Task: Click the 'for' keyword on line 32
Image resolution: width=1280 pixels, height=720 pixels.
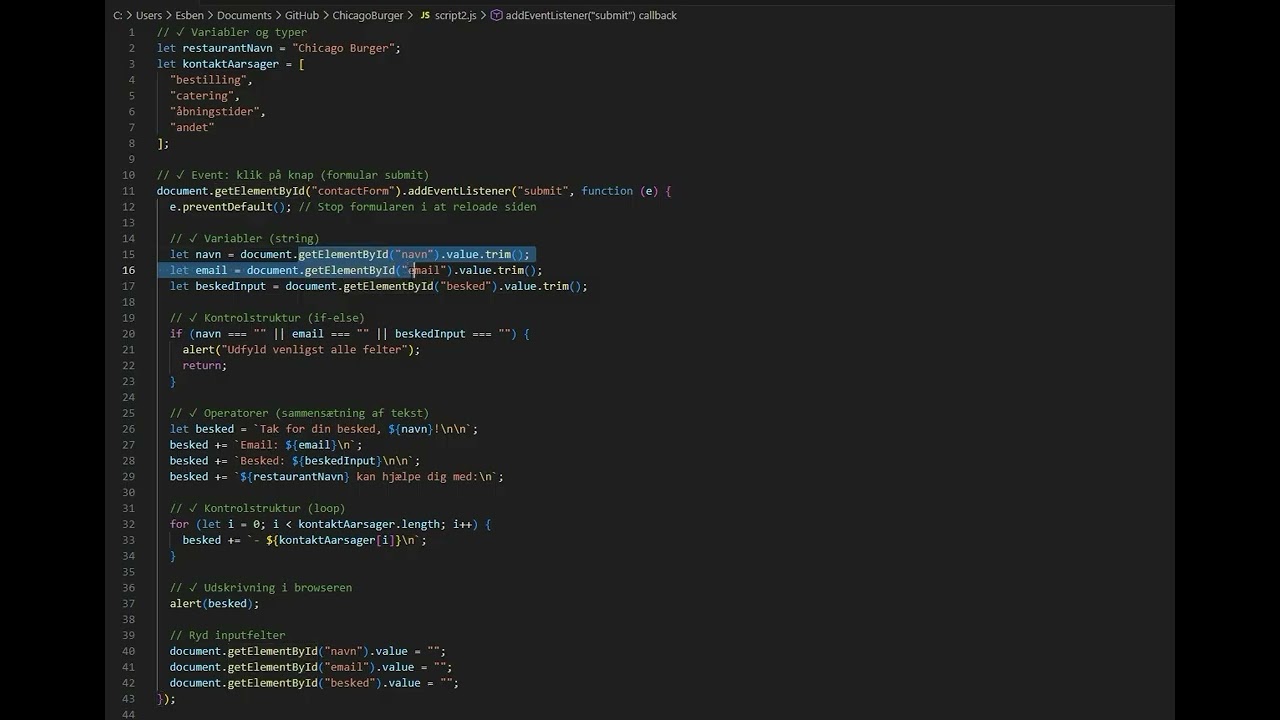Action: point(179,524)
